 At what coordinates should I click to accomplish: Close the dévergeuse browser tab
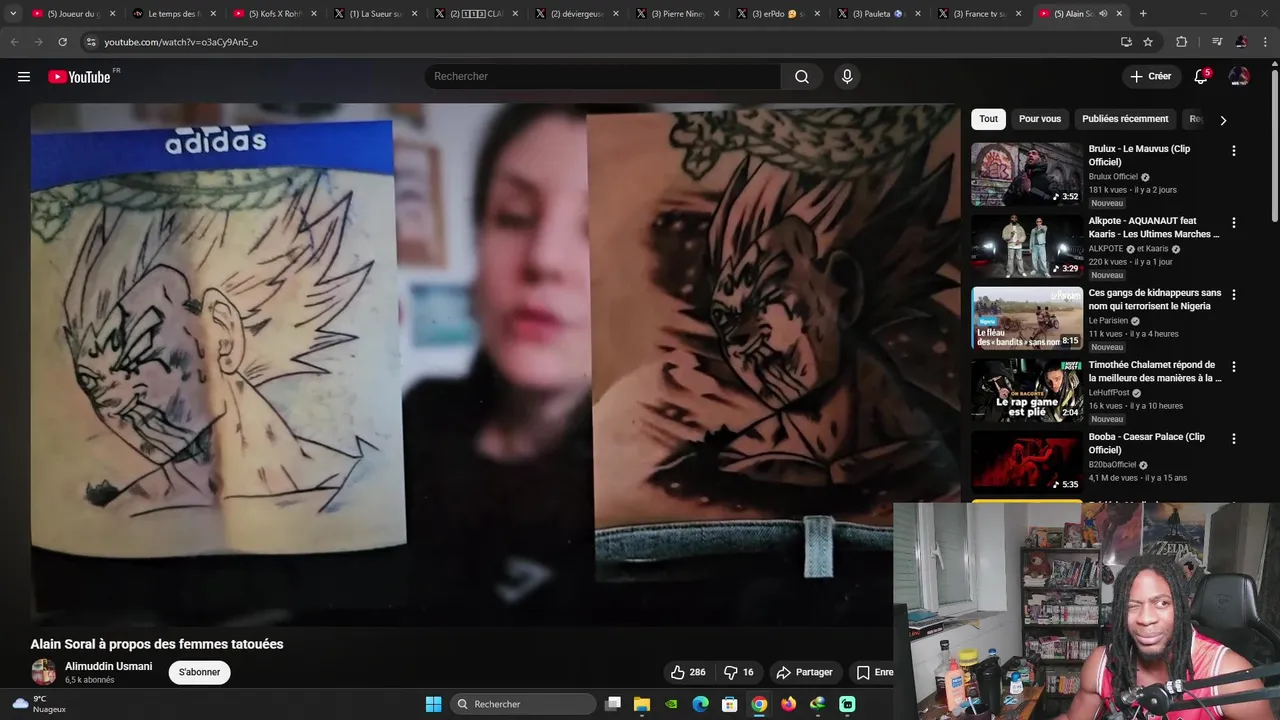pyautogui.click(x=616, y=14)
